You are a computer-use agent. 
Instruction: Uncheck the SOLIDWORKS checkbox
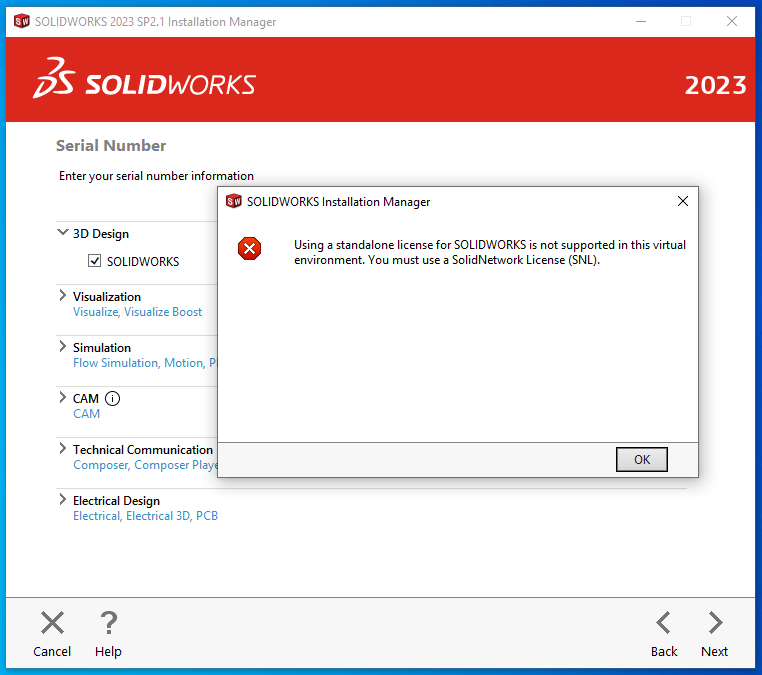point(94,261)
